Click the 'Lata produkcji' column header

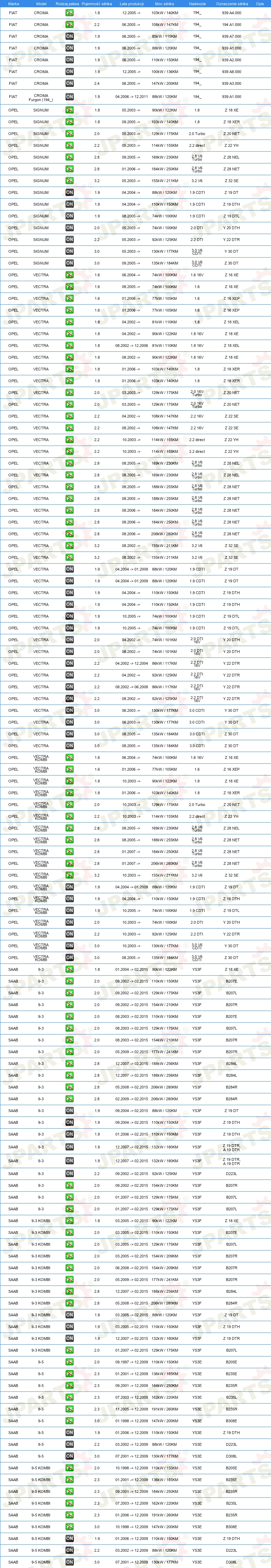[132, 4]
